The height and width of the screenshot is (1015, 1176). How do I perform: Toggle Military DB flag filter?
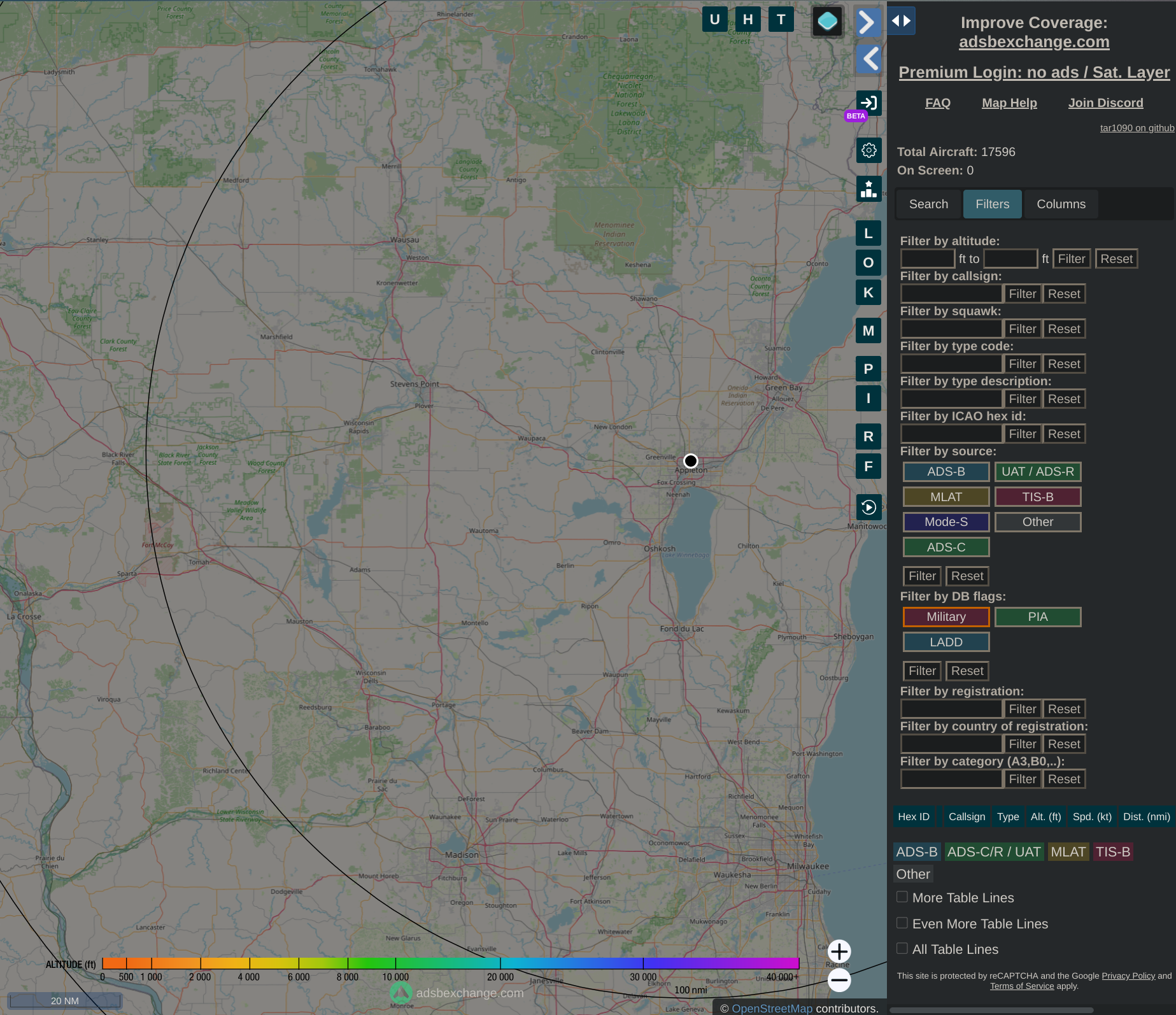pos(946,617)
